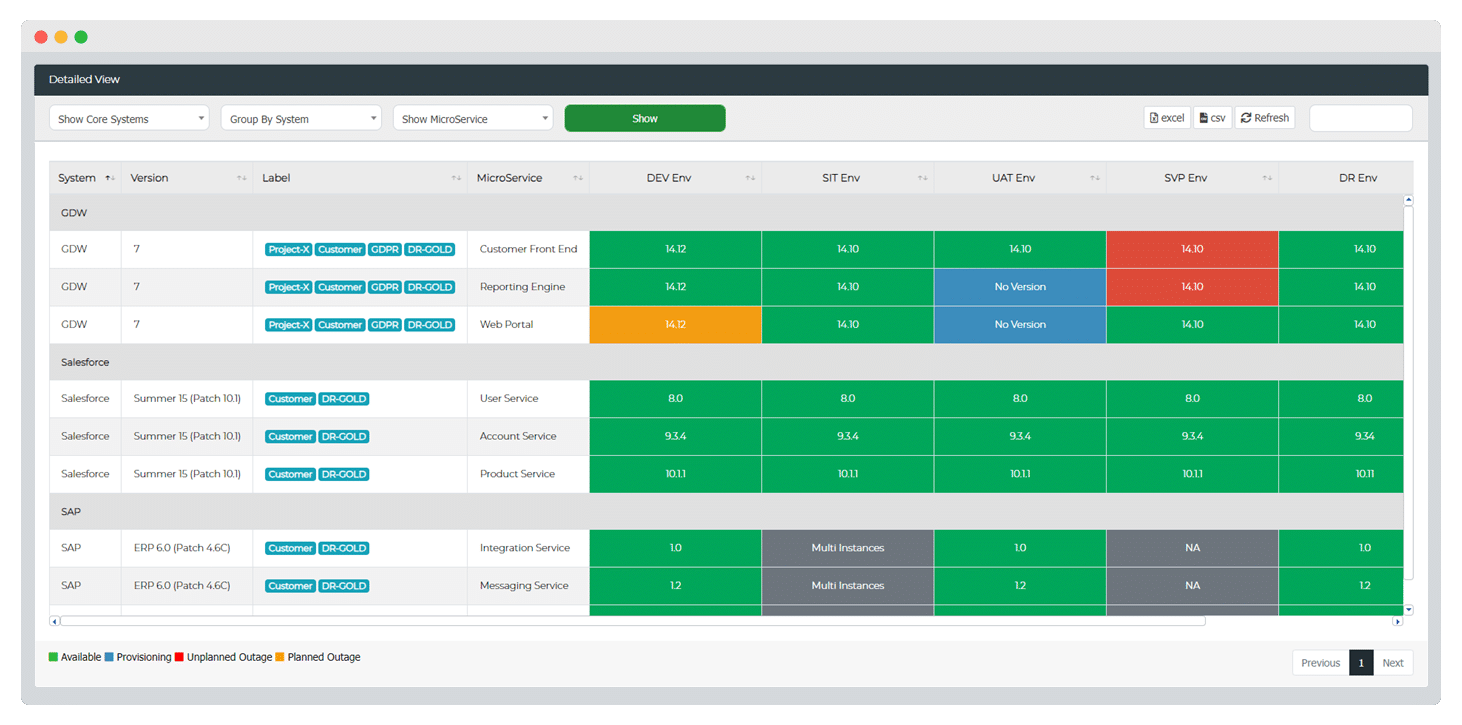Viewport: 1462px width, 725px height.
Task: Click the blue Provisioning legend swatch
Action: pyautogui.click(x=109, y=657)
